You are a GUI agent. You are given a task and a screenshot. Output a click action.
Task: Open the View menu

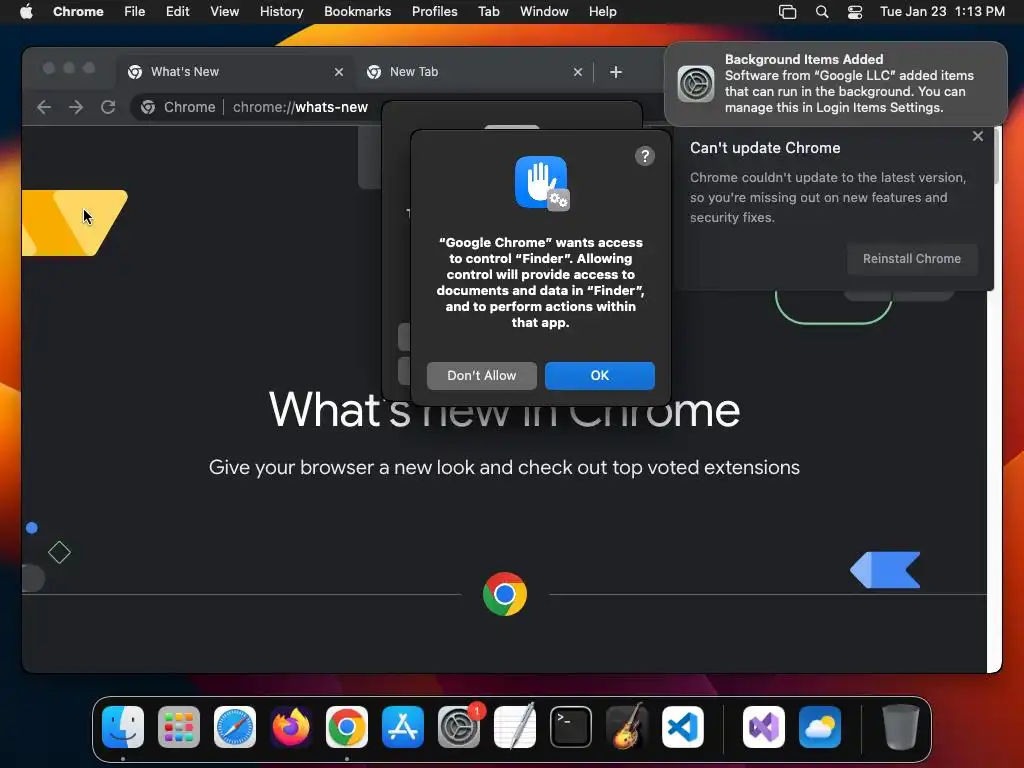coord(224,12)
